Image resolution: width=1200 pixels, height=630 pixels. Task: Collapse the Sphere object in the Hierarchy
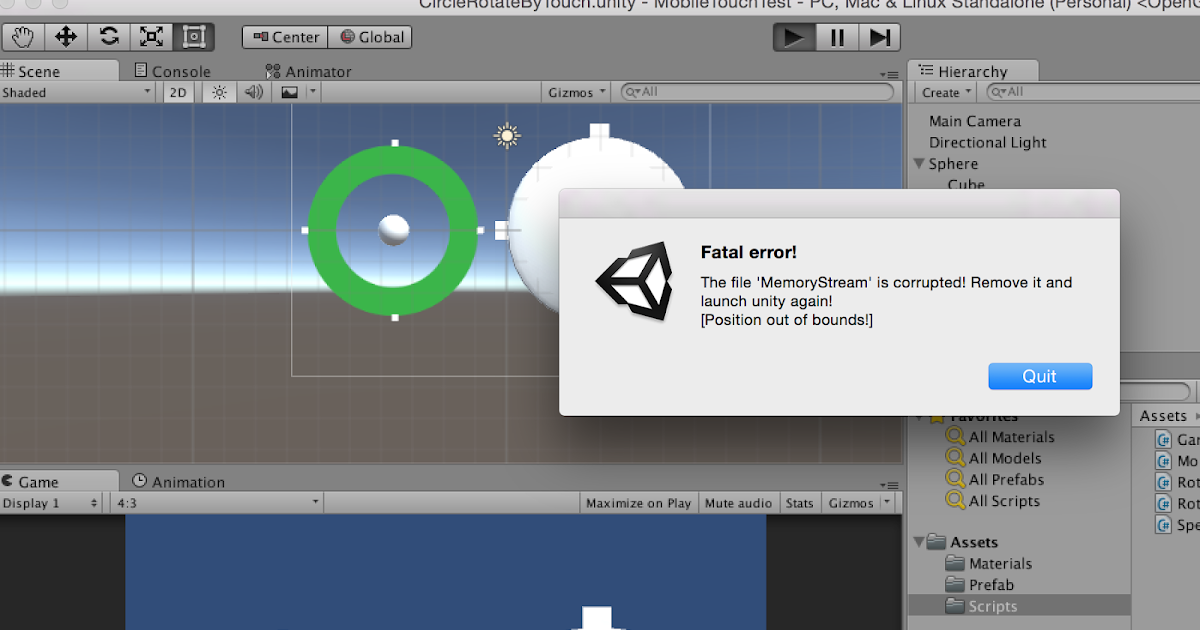coord(918,163)
